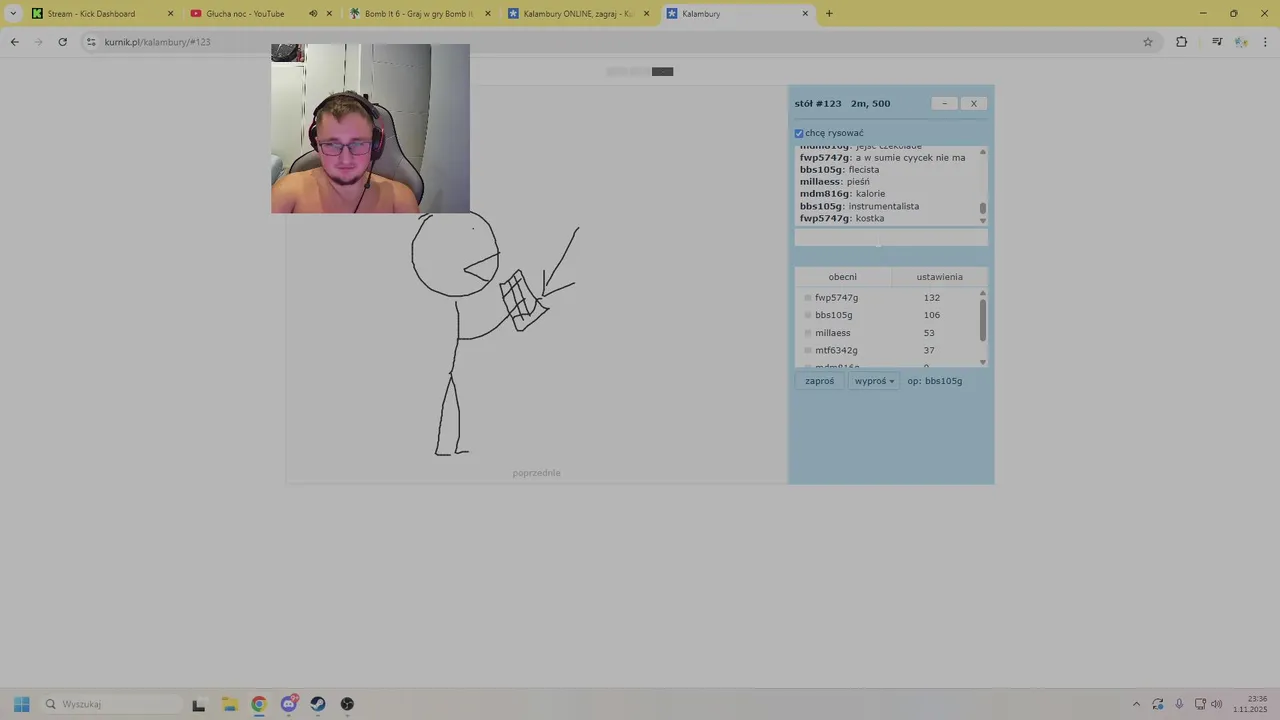Click the 'zaproś' button
Image resolution: width=1280 pixels, height=720 pixels.
[x=820, y=381]
